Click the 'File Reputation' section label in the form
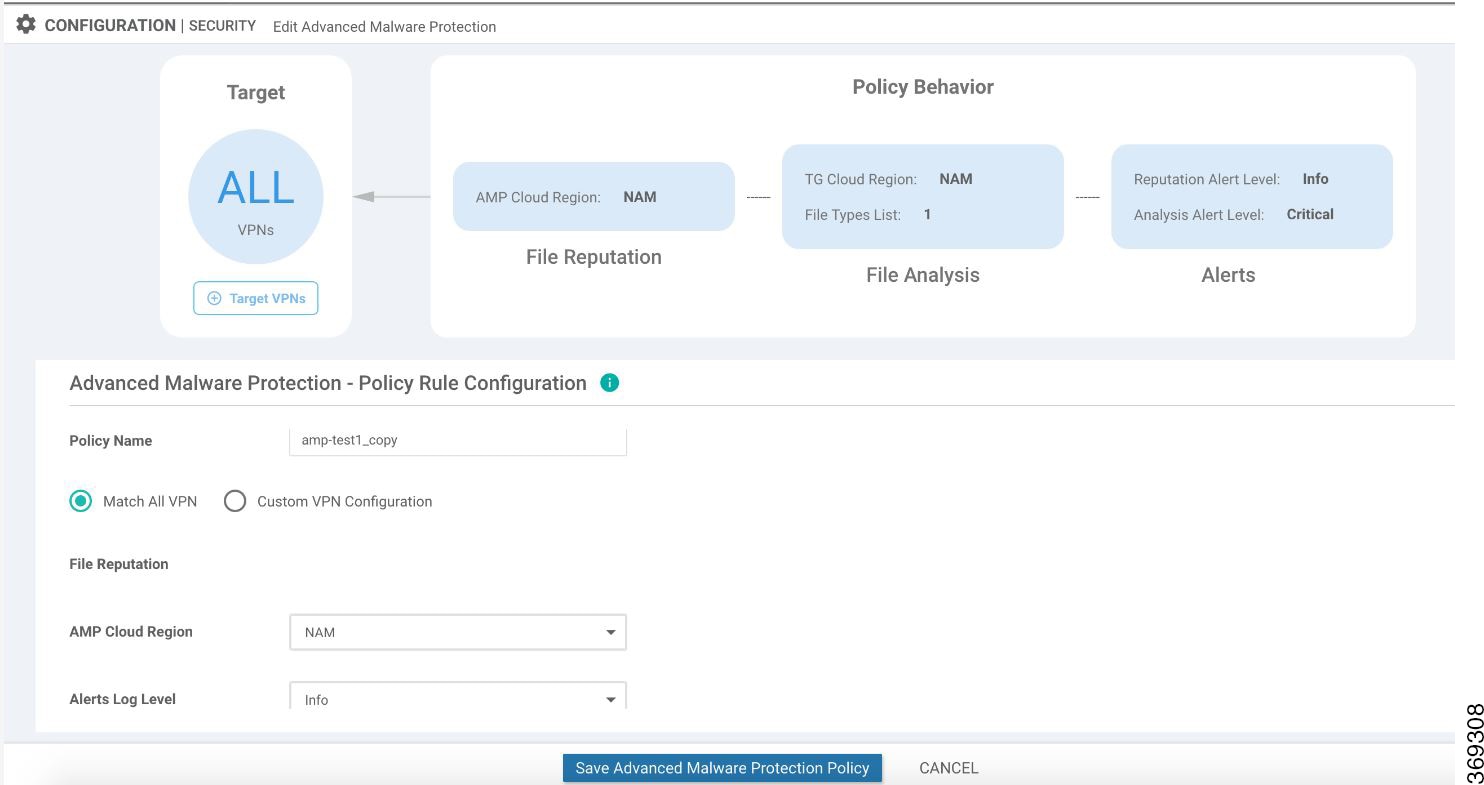 pyautogui.click(x=119, y=564)
